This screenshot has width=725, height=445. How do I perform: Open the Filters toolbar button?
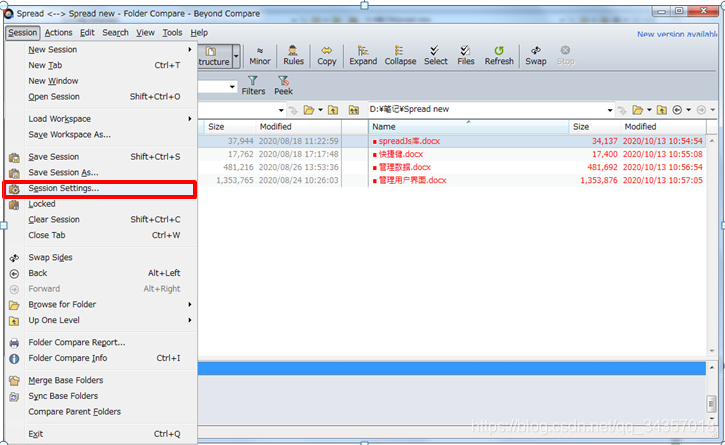point(253,86)
